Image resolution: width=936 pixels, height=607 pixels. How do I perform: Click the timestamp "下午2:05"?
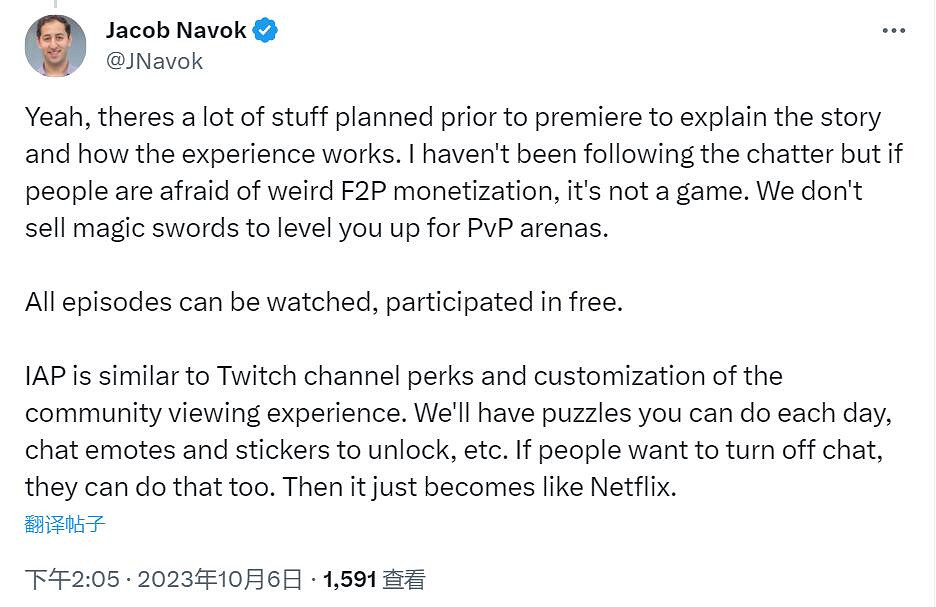[72, 579]
